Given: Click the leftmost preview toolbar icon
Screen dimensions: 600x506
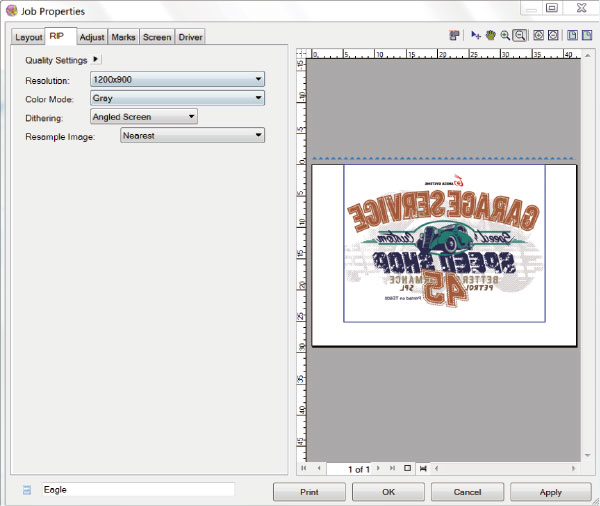Looking at the screenshot, I should pyautogui.click(x=455, y=35).
